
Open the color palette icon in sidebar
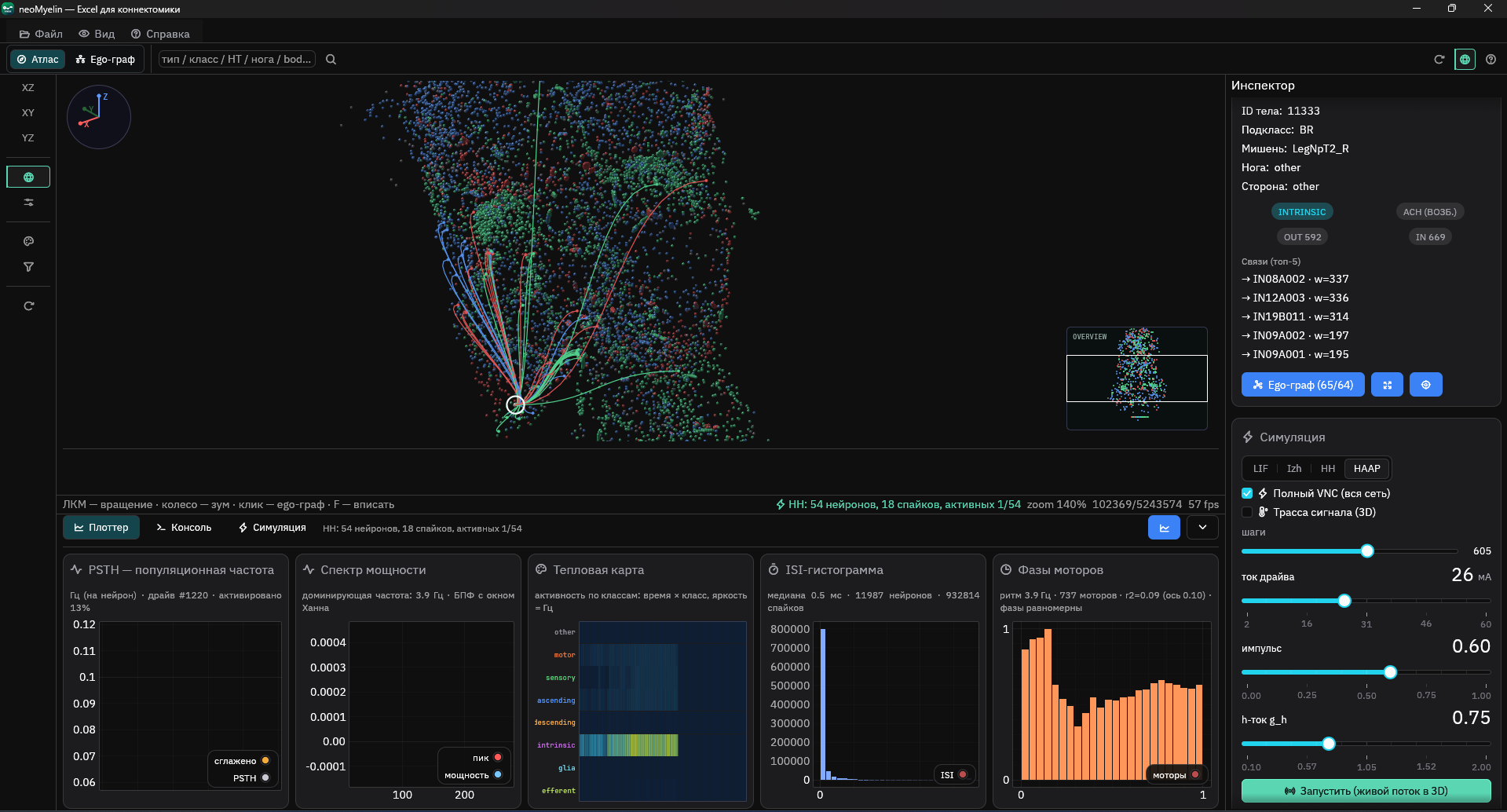coord(28,241)
